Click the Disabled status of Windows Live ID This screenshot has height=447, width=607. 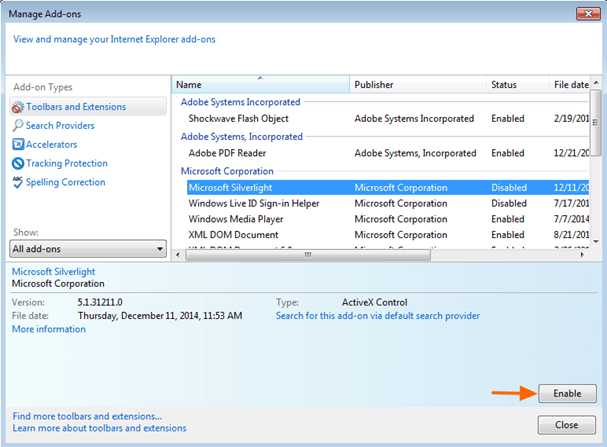tap(509, 204)
